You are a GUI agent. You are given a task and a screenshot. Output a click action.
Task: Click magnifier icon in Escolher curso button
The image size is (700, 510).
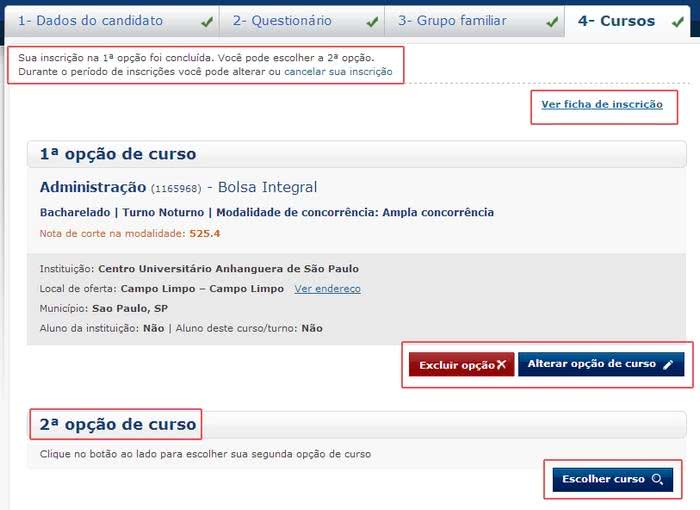(x=657, y=479)
